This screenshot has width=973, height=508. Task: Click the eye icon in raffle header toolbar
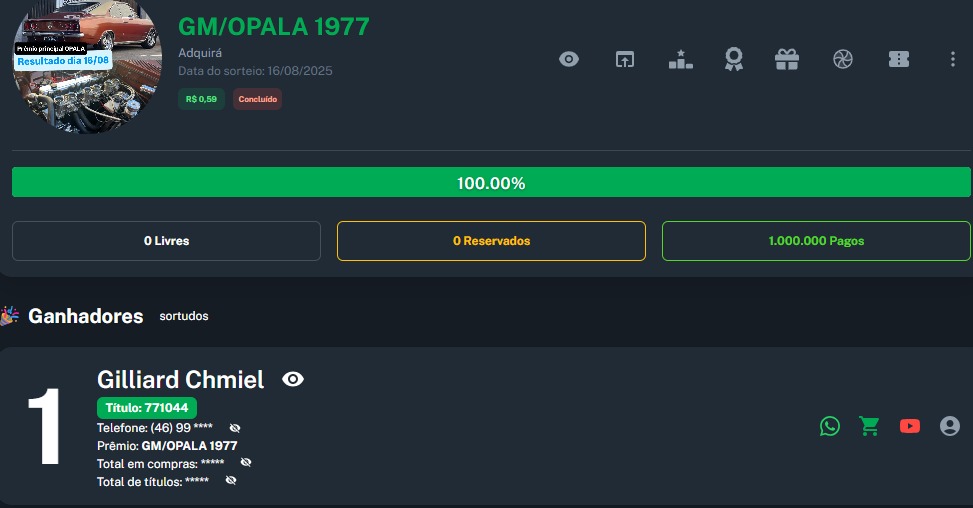tap(569, 59)
